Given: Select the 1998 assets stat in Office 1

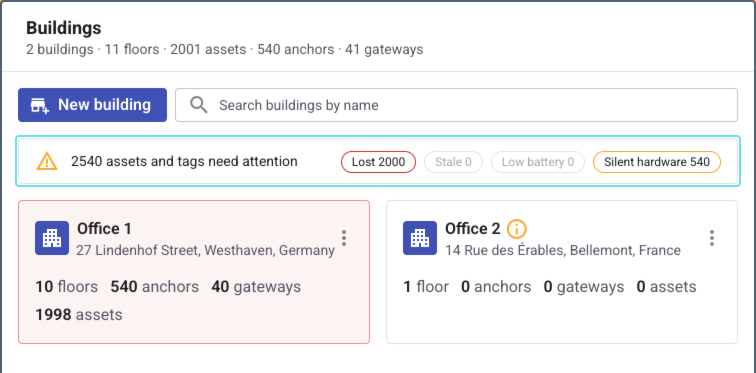Looking at the screenshot, I should coord(79,315).
